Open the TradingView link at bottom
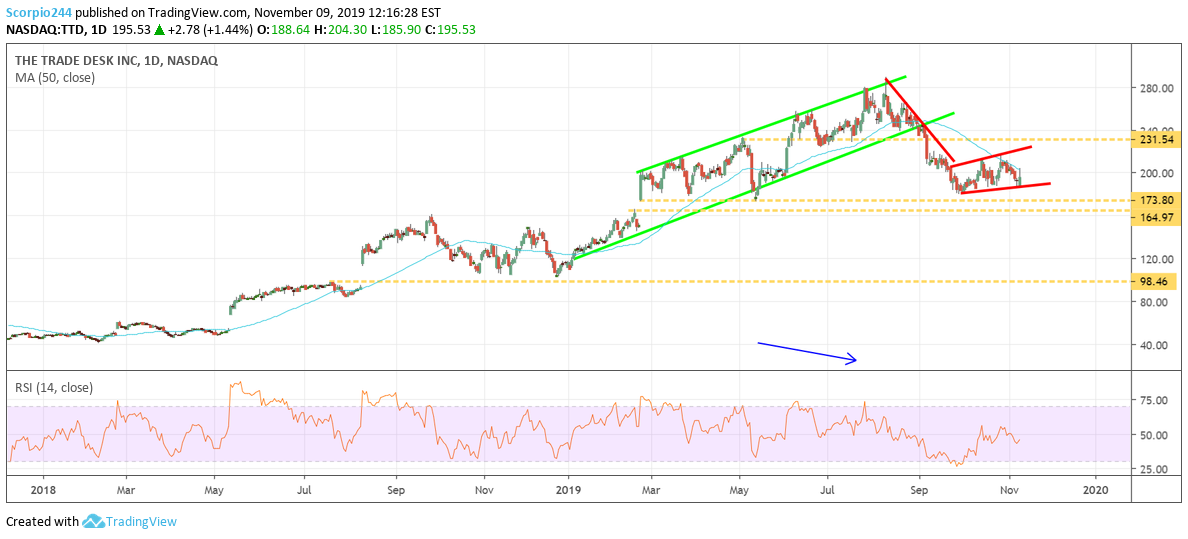Viewport: 1188px width, 539px height. (141, 522)
